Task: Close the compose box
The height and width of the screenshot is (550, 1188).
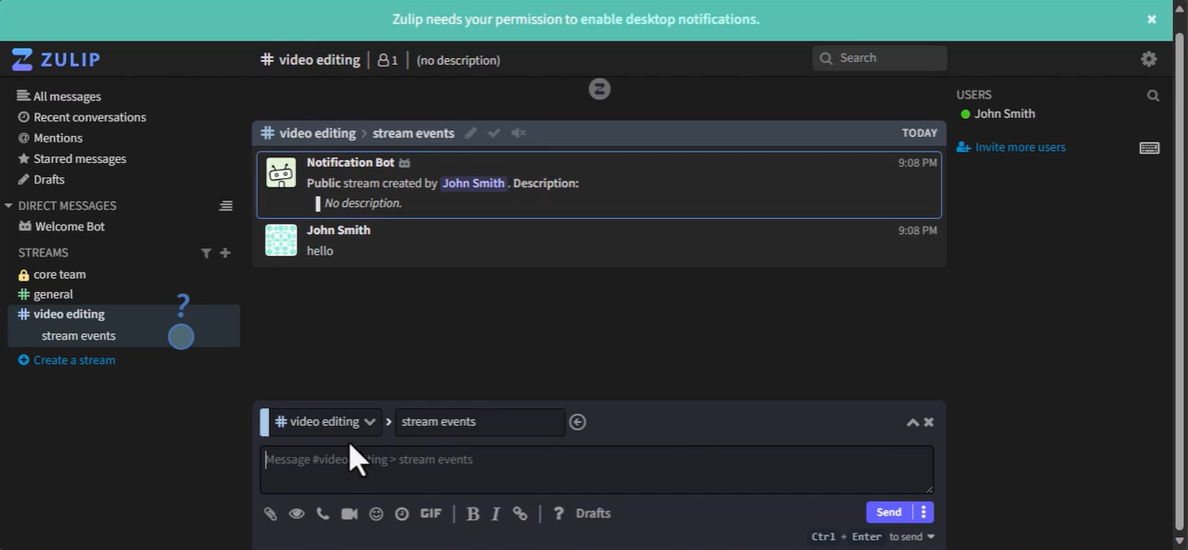Action: click(929, 423)
